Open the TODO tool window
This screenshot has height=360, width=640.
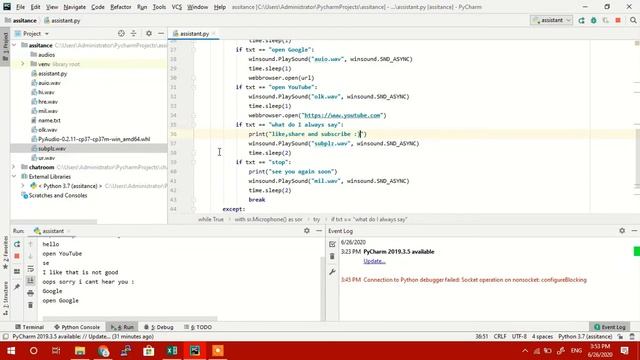tap(198, 327)
